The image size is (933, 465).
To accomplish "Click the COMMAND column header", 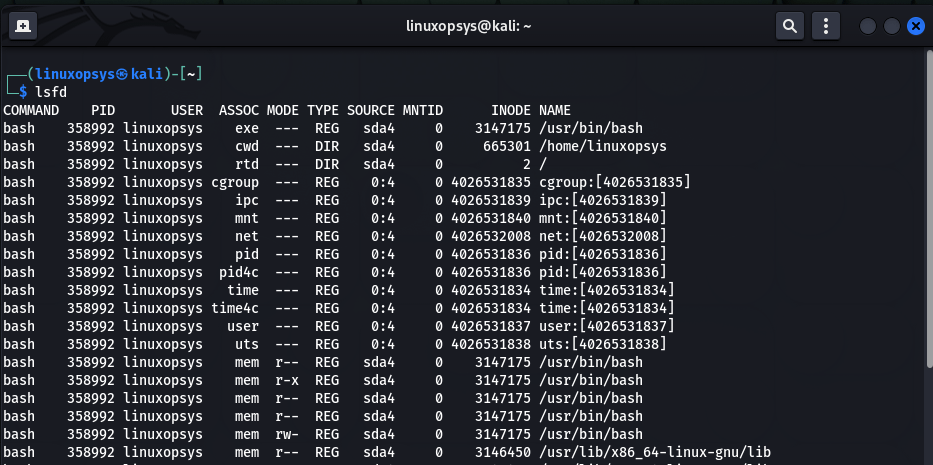I will point(31,110).
